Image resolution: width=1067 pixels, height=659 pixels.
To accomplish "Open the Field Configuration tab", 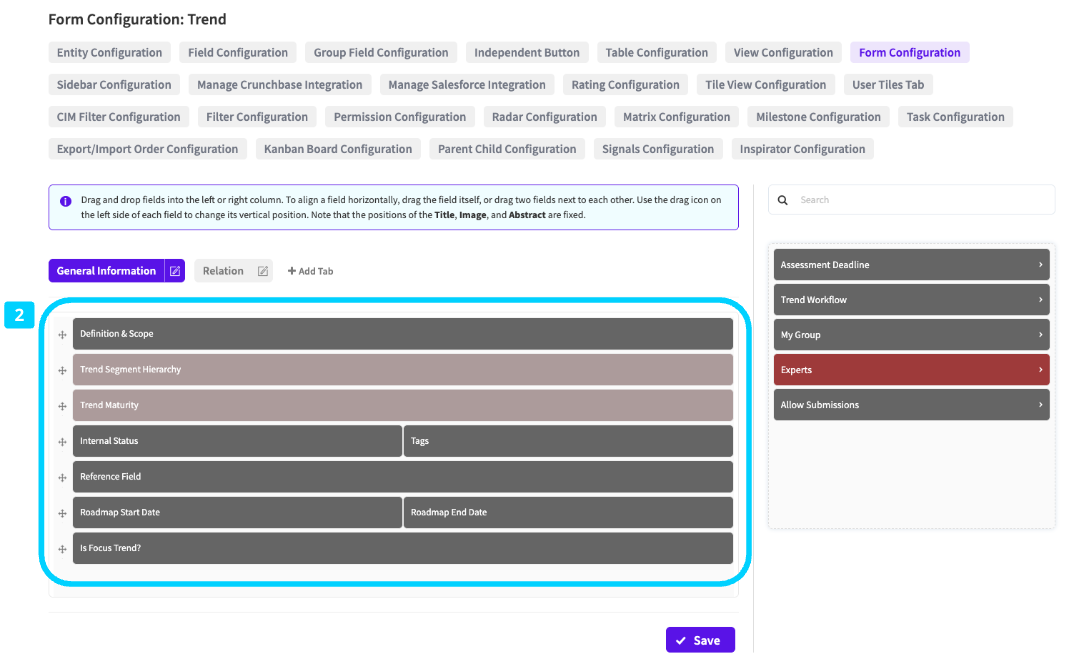I will pyautogui.click(x=238, y=53).
